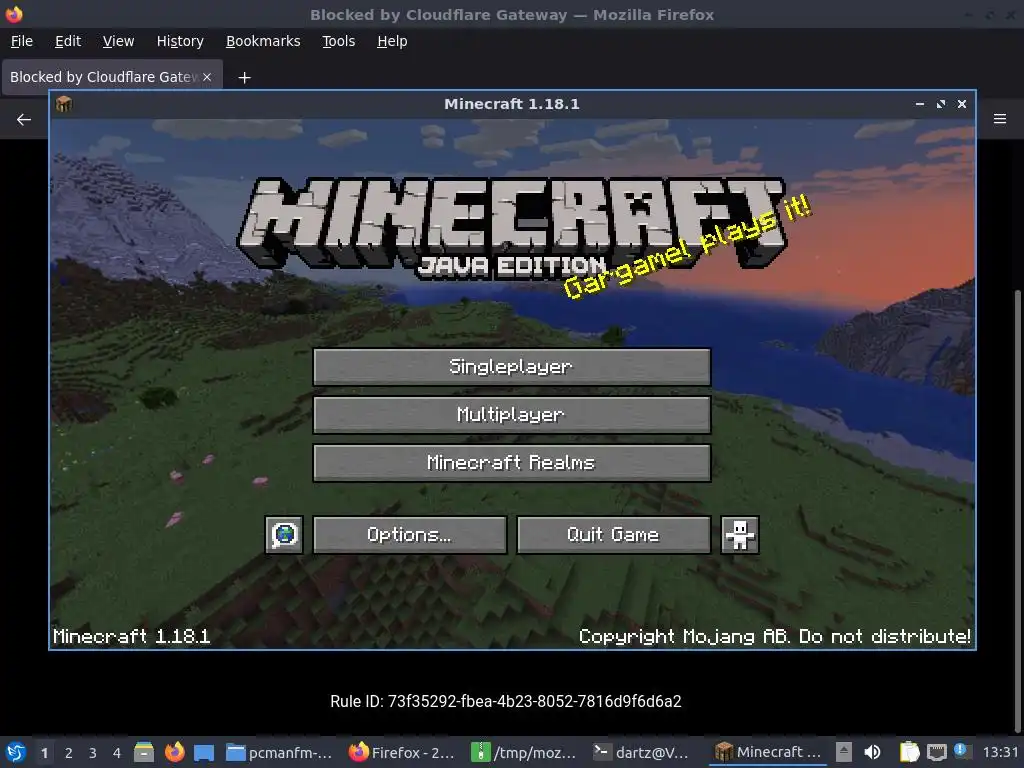Click the "Copyright Mojang AB. Do not distribute!" text

click(x=775, y=637)
